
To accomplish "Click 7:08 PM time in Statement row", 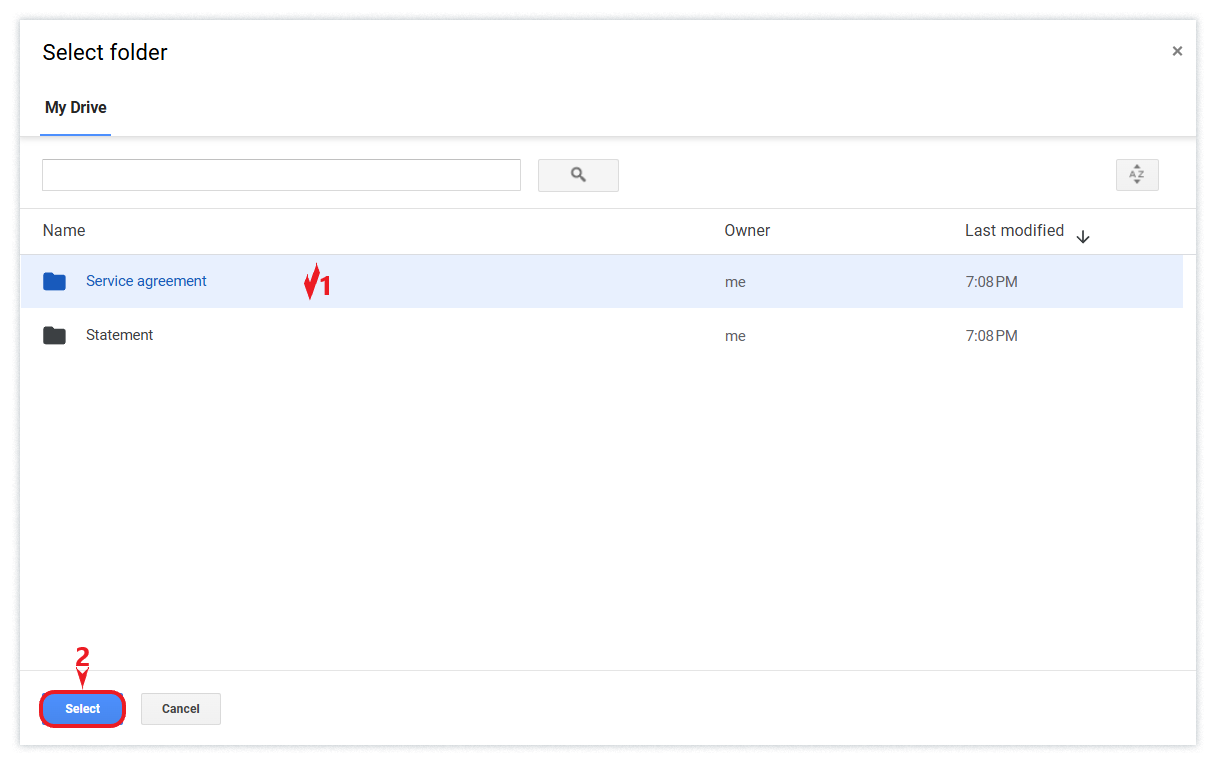I will 991,337.
